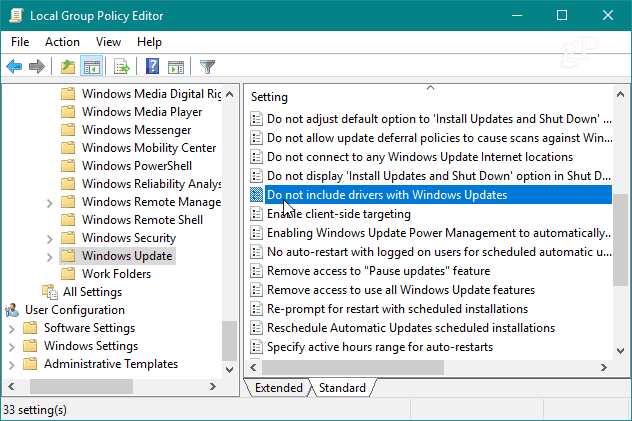Click the Software Settings folder icon
632x421 pixels.
[x=30, y=328]
